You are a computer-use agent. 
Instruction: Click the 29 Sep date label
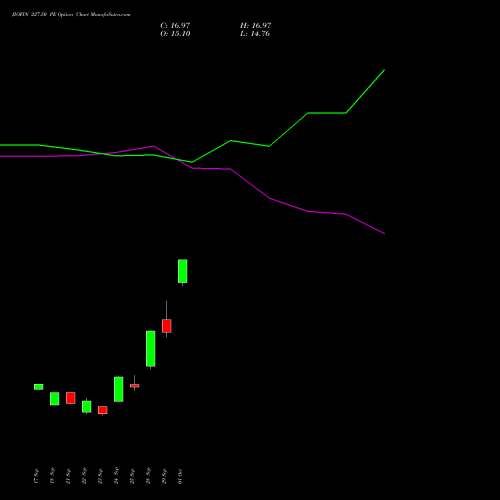point(164,476)
